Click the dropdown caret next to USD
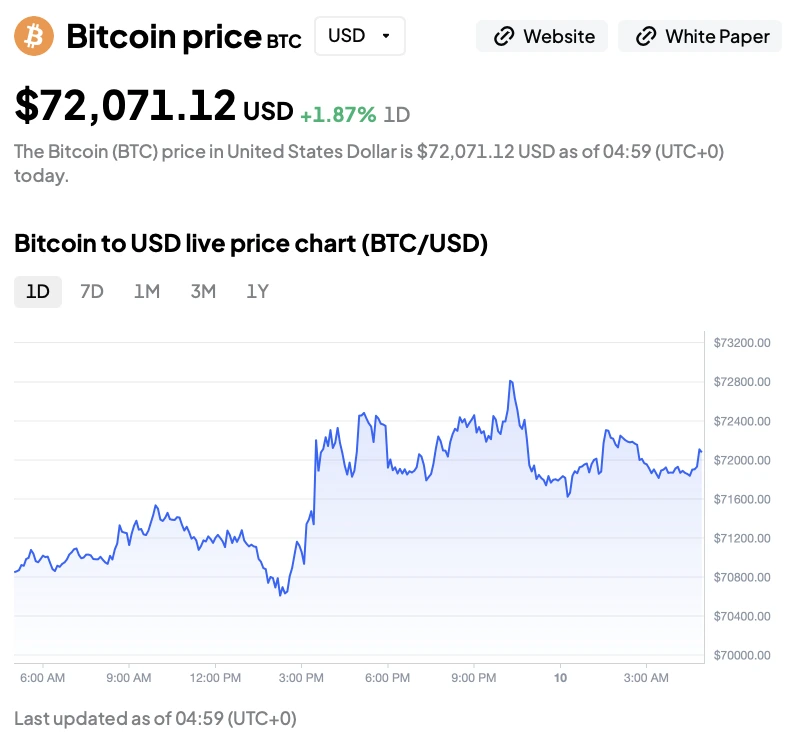The image size is (788, 738). [x=386, y=36]
